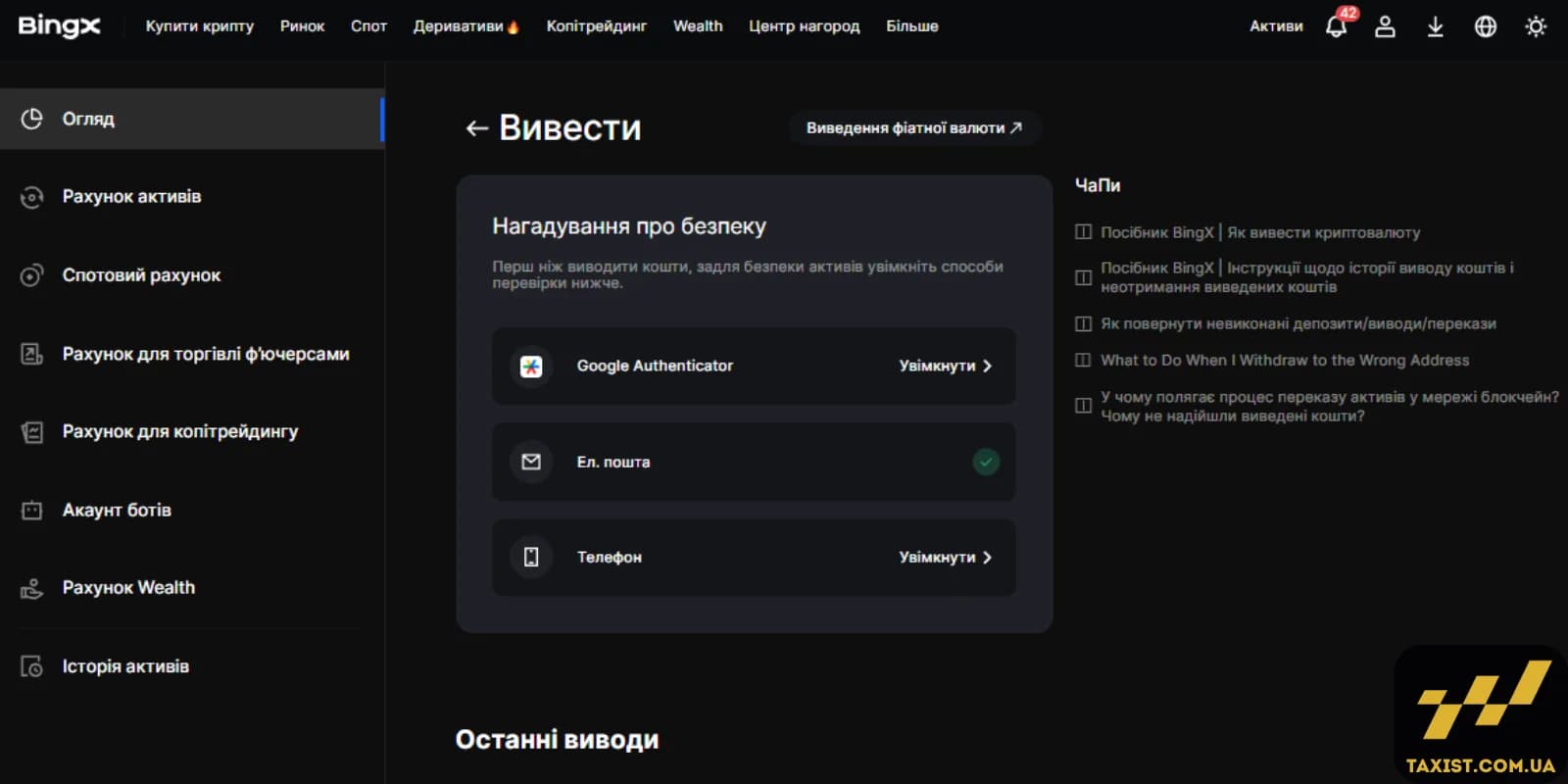Click the download app icon
The width and height of the screenshot is (1568, 784).
1435,26
